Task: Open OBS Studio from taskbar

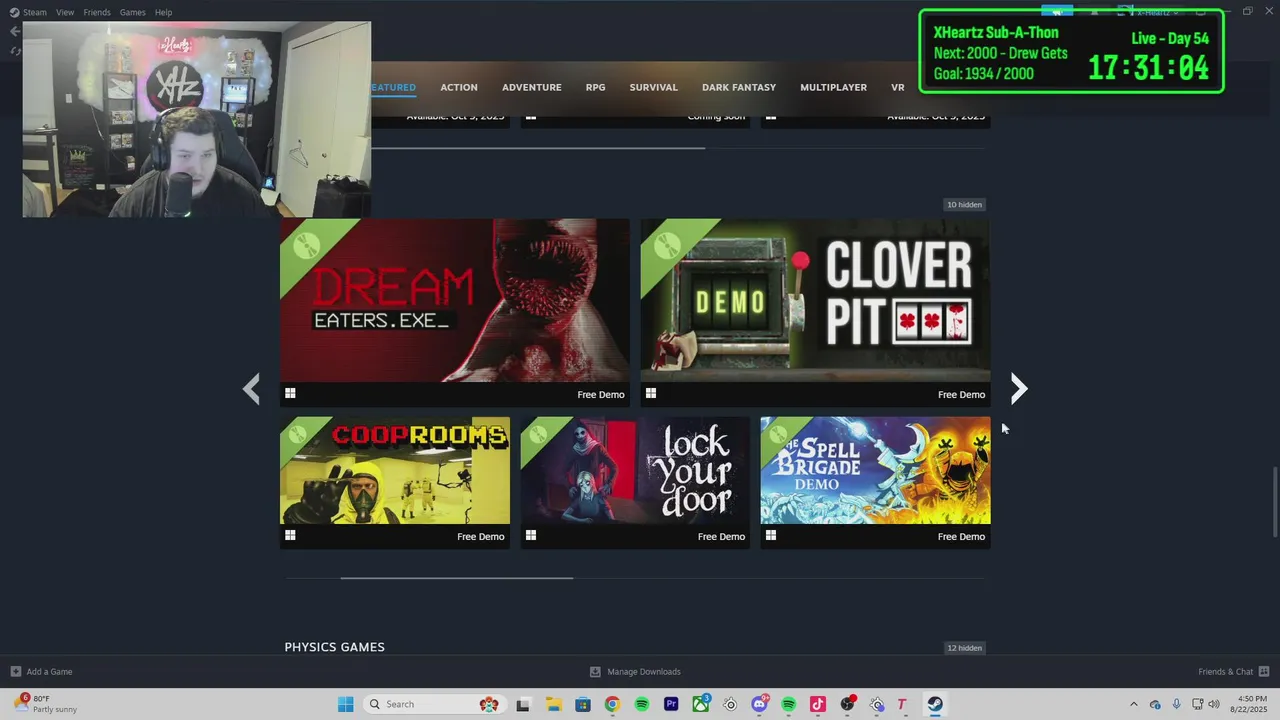Action: (848, 704)
